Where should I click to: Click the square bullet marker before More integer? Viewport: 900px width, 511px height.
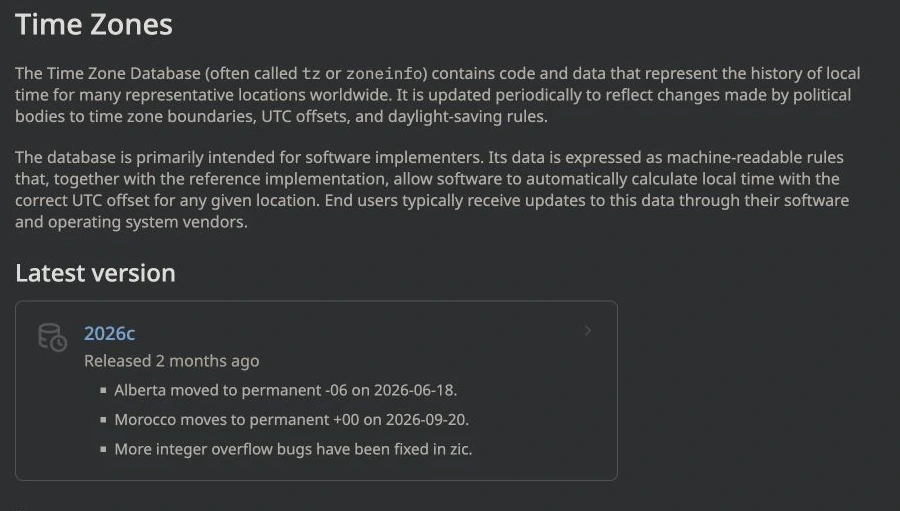[103, 449]
